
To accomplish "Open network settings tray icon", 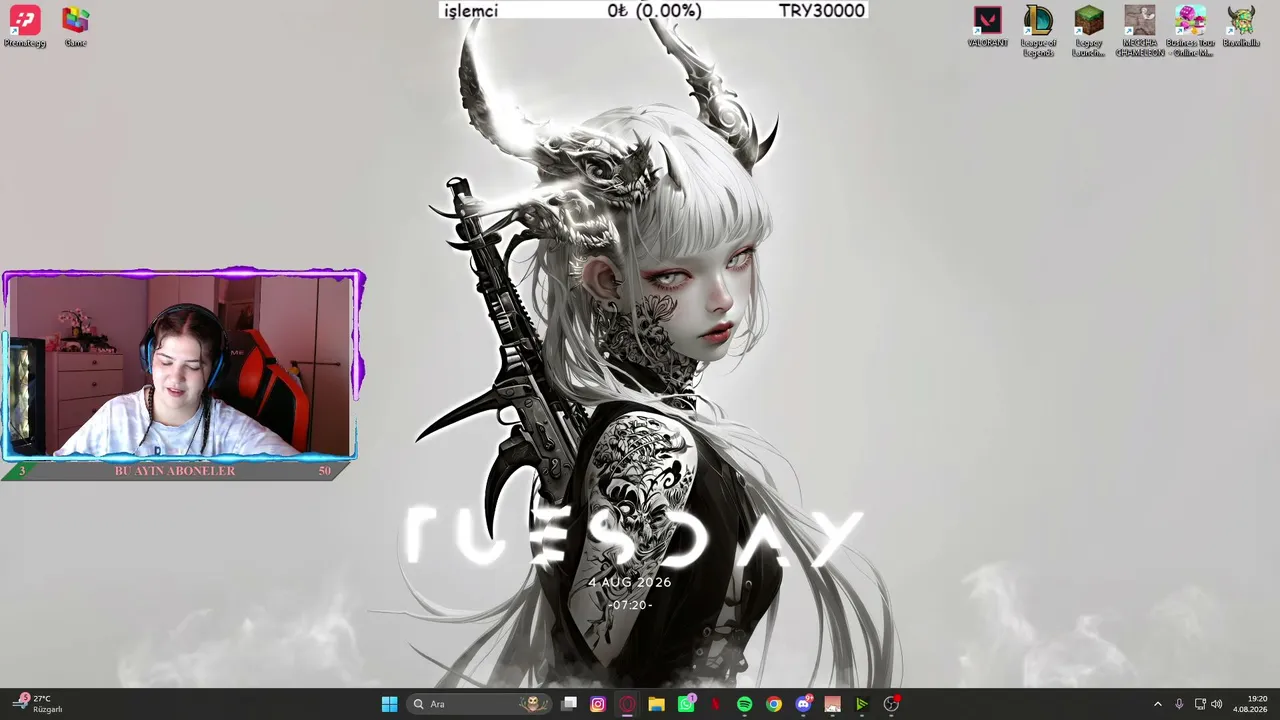I will pyautogui.click(x=1200, y=704).
